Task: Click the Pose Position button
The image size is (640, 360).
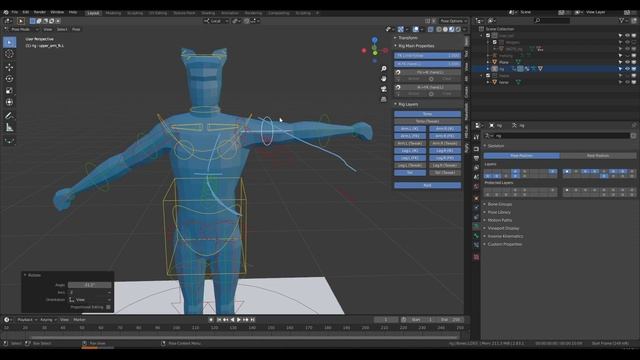Action: pos(522,156)
